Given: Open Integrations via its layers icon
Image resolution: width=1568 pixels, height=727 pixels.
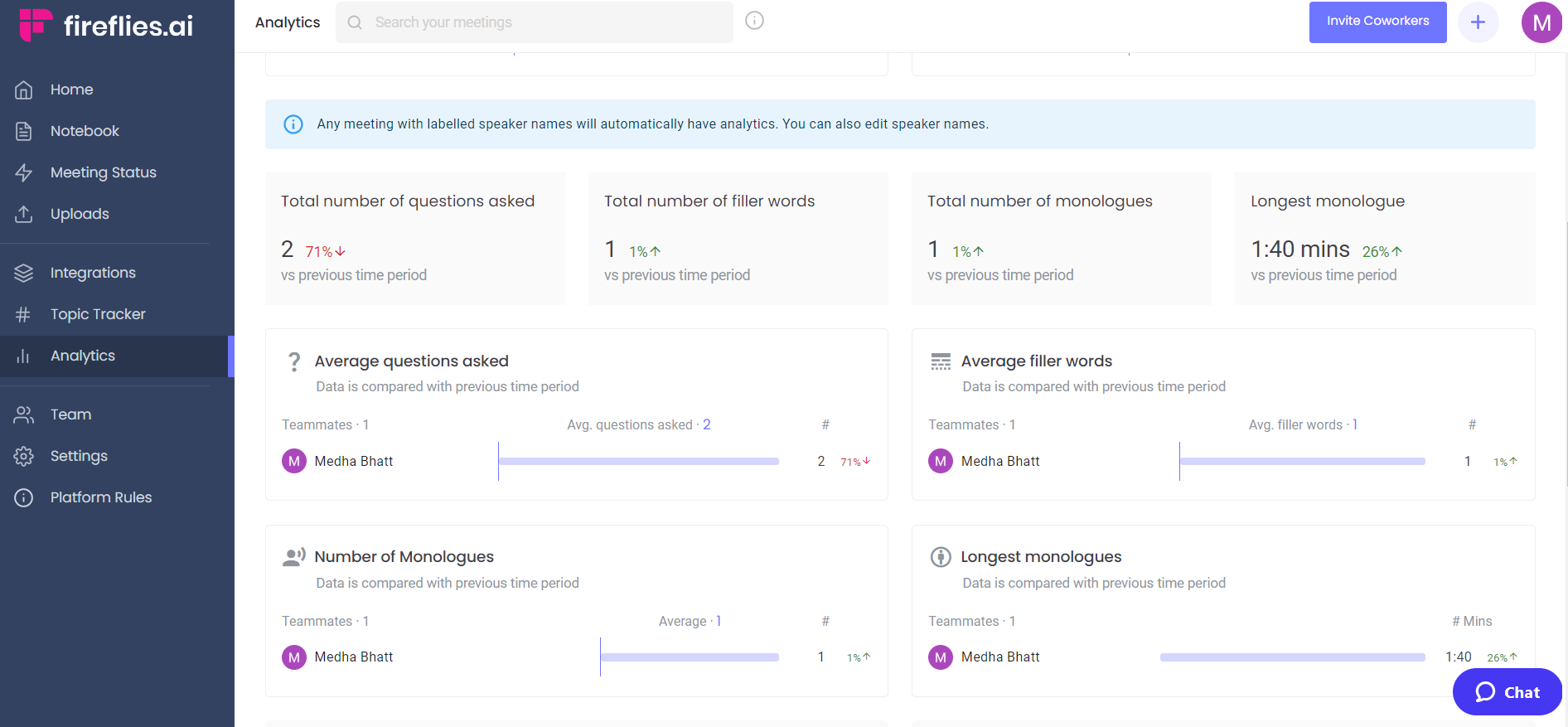Looking at the screenshot, I should 24,273.
